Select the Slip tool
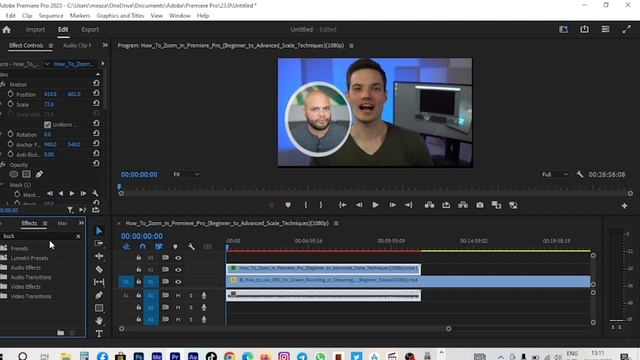The image size is (640, 360). [99, 282]
